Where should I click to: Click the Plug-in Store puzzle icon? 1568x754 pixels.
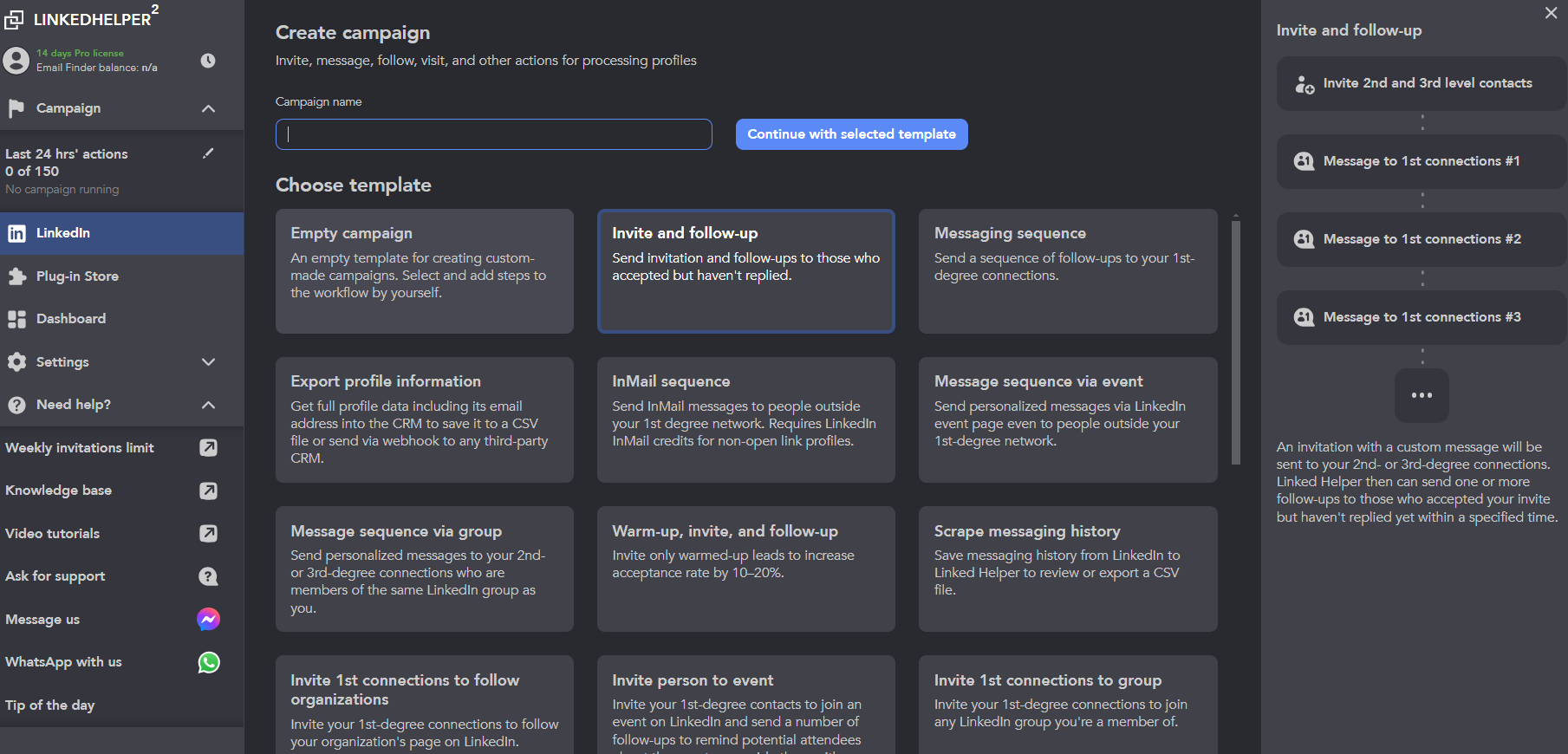pyautogui.click(x=16, y=276)
